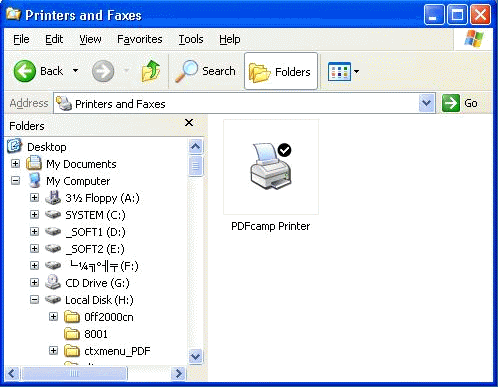Click the (F:) drive icon
Screen dimensions: 498x387
pos(53,266)
